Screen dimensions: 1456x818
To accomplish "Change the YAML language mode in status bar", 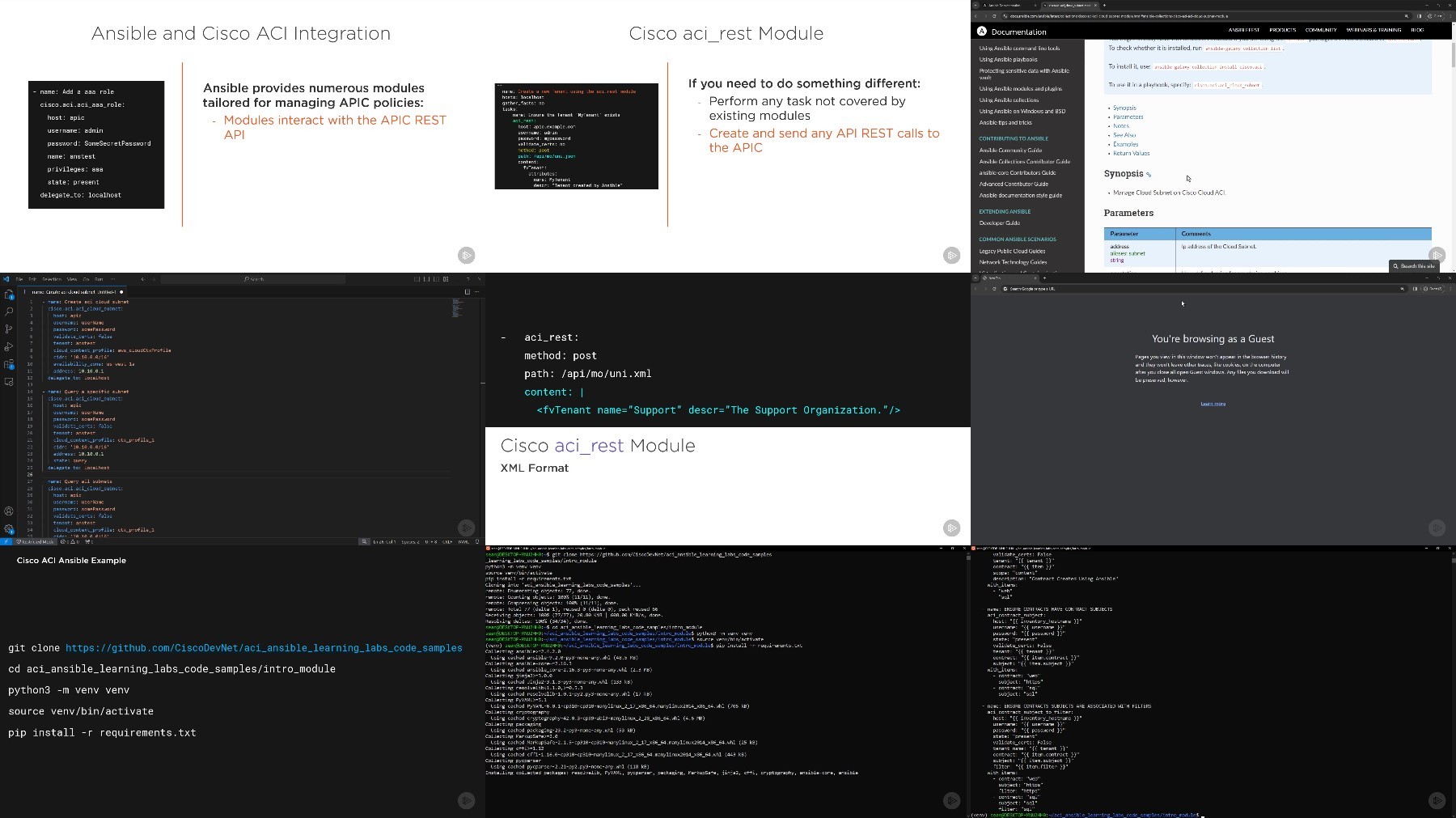I will pyautogui.click(x=463, y=542).
